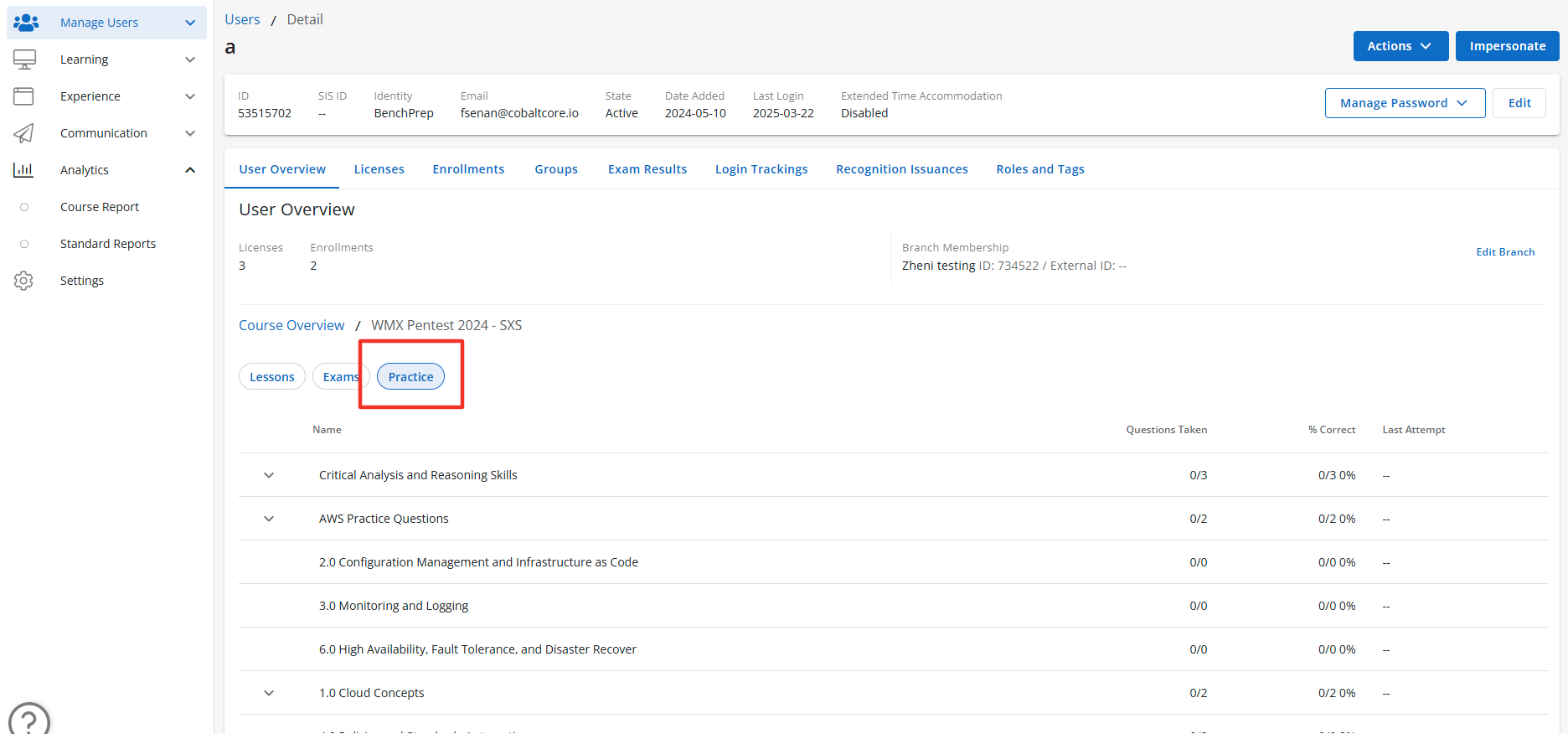Open the Manage Password dropdown
The image size is (1568, 734).
click(x=1404, y=103)
